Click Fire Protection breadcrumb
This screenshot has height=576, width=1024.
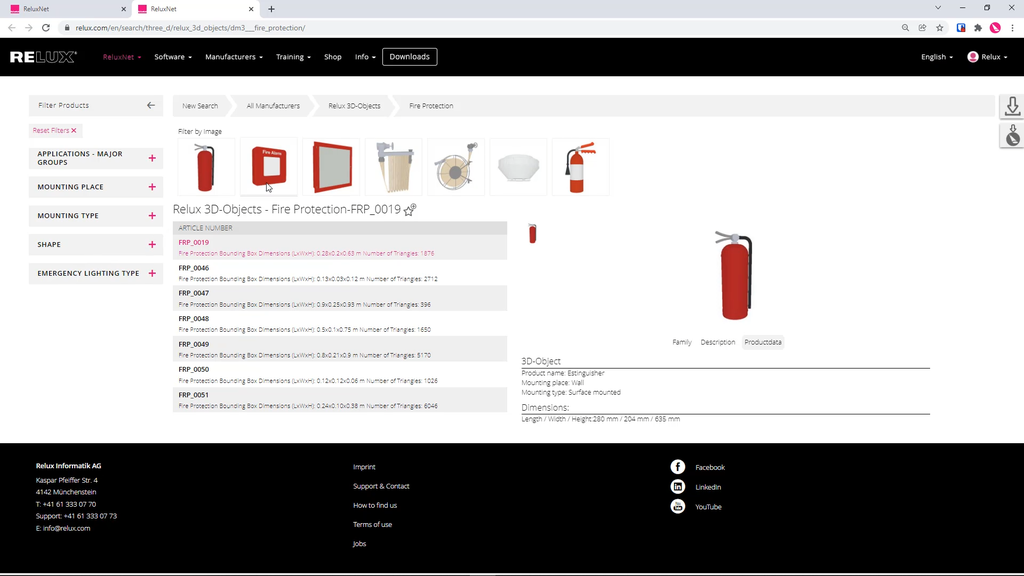pyautogui.click(x=431, y=106)
